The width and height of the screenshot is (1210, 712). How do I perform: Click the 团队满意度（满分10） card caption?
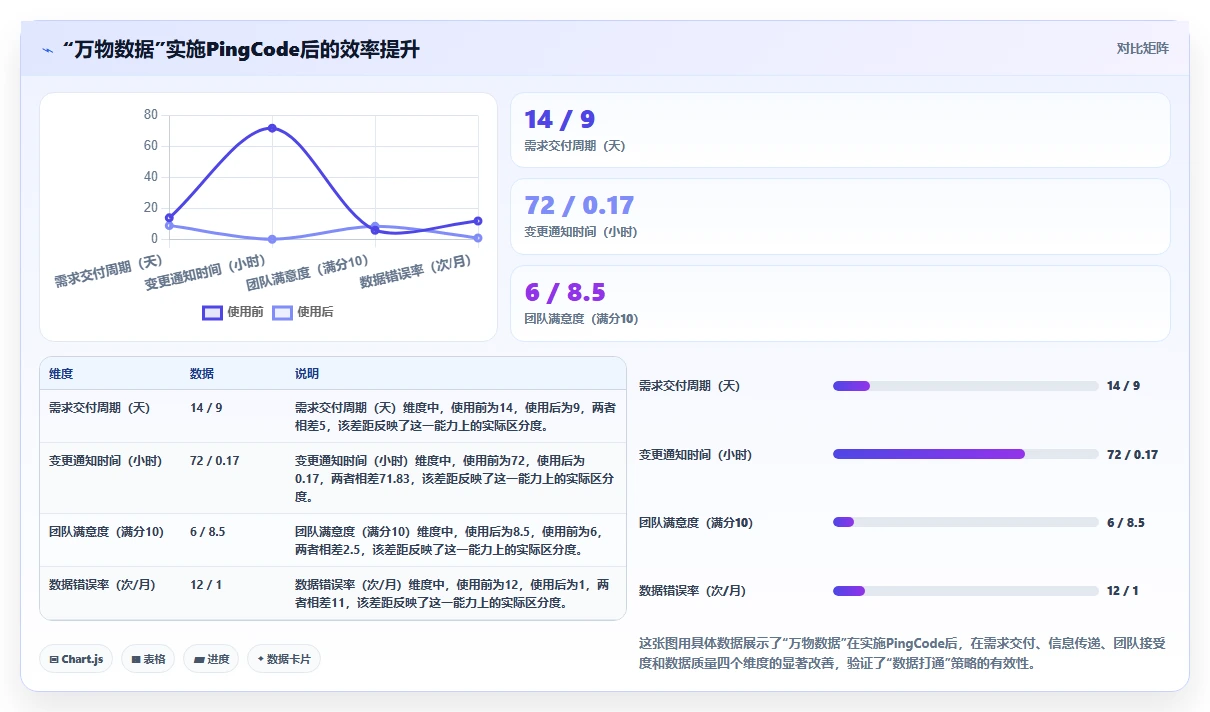coord(581,319)
